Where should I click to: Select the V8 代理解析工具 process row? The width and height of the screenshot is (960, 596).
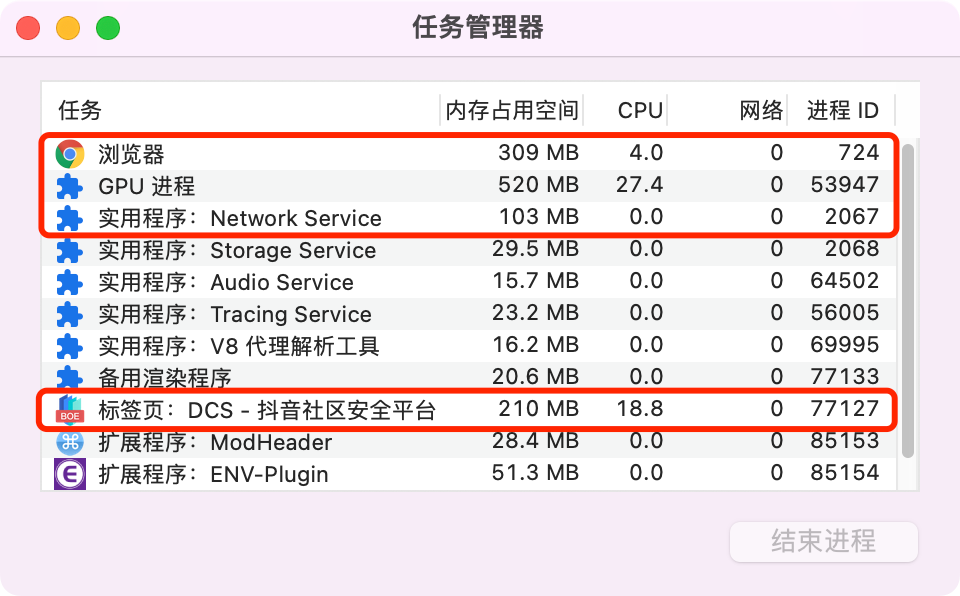click(x=469, y=346)
